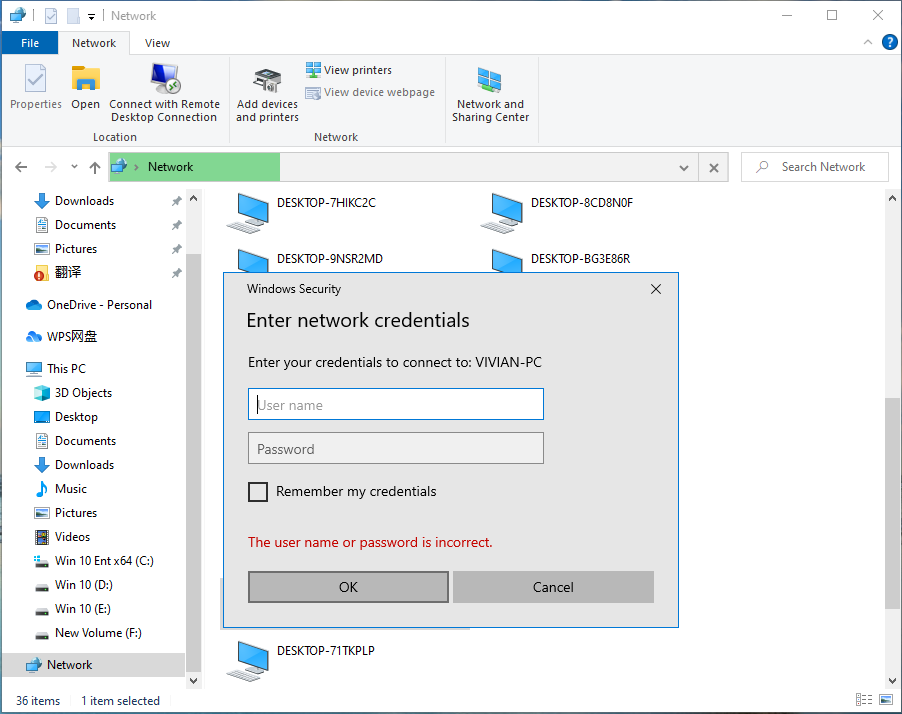
Task: Enable Remember my credentials checkbox
Action: [258, 492]
